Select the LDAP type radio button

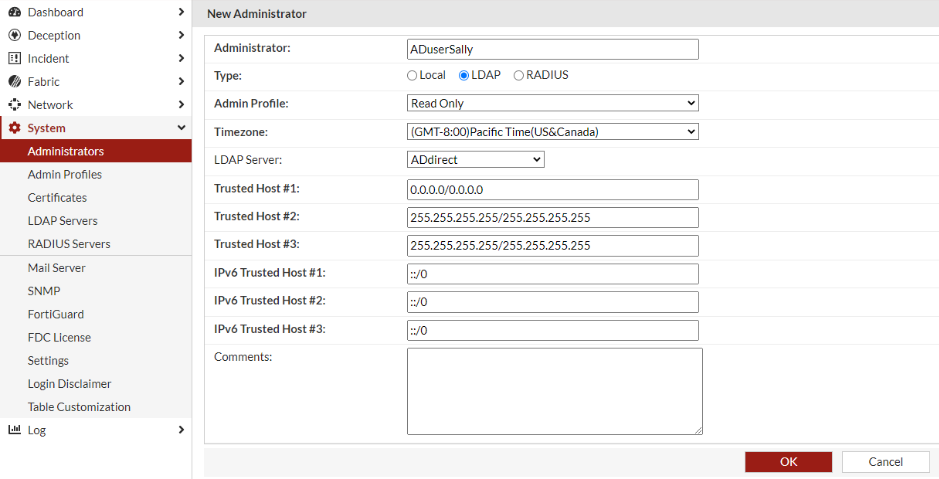click(x=464, y=75)
